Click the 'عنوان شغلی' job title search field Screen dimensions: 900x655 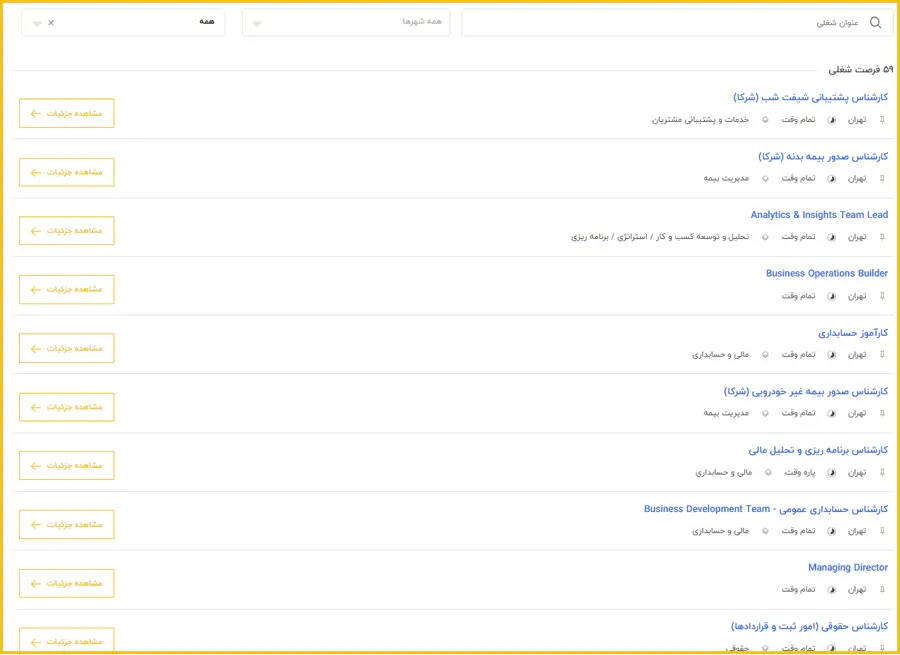point(670,23)
